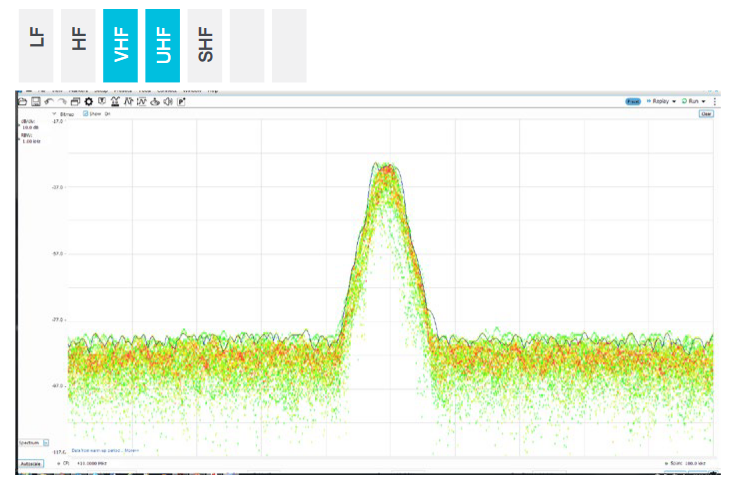Image resolution: width=733 pixels, height=486 pixels.
Task: Click the Redo arrow icon
Action: 62,102
